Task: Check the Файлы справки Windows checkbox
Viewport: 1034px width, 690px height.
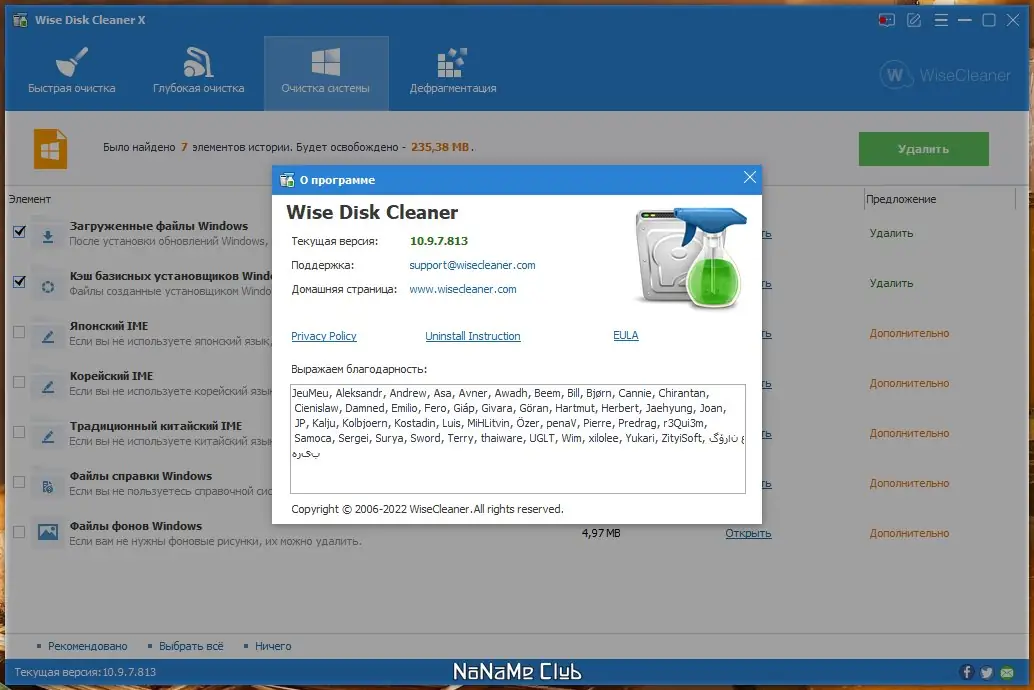Action: 19,482
